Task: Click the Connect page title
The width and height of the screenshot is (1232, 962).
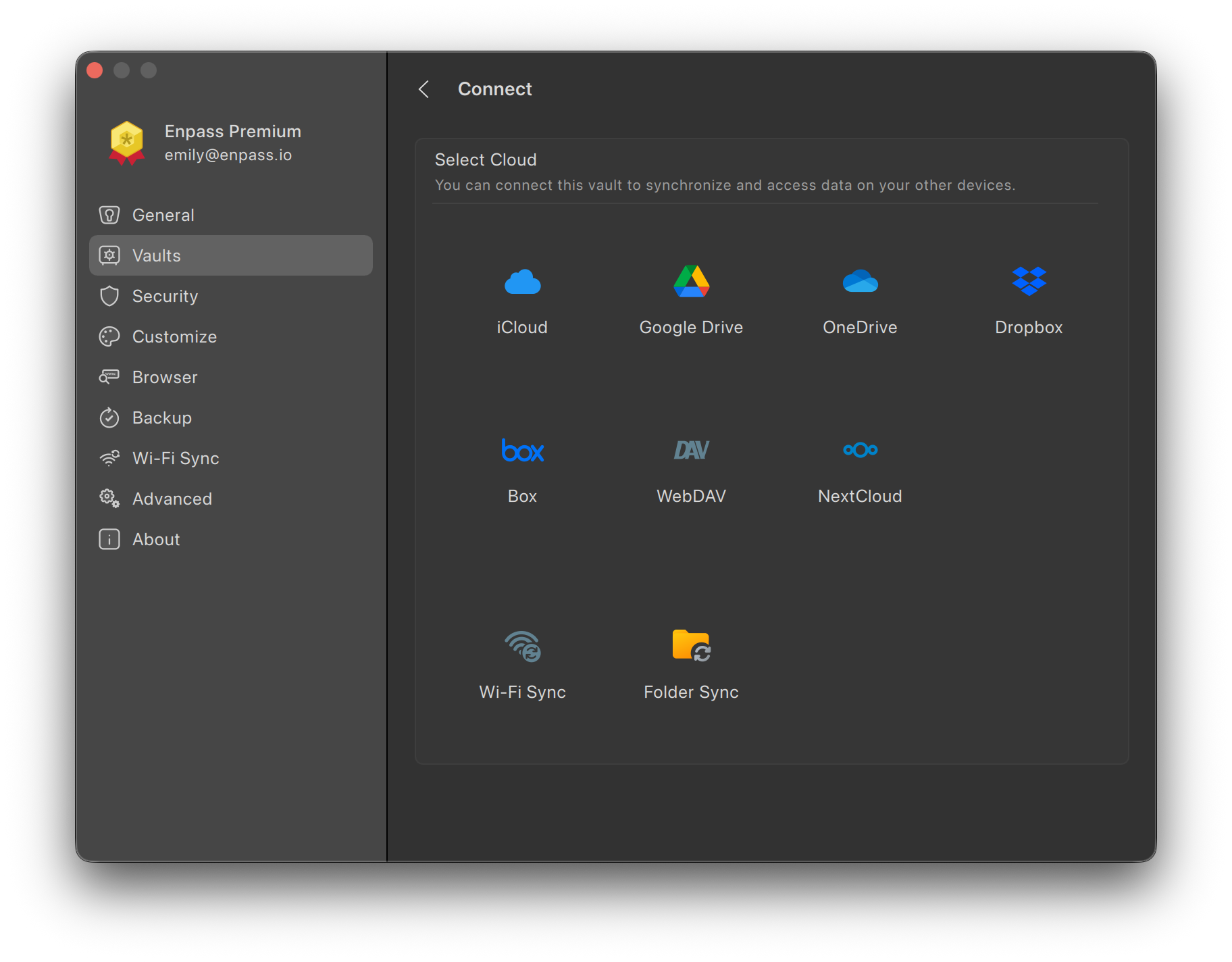Action: (x=495, y=89)
